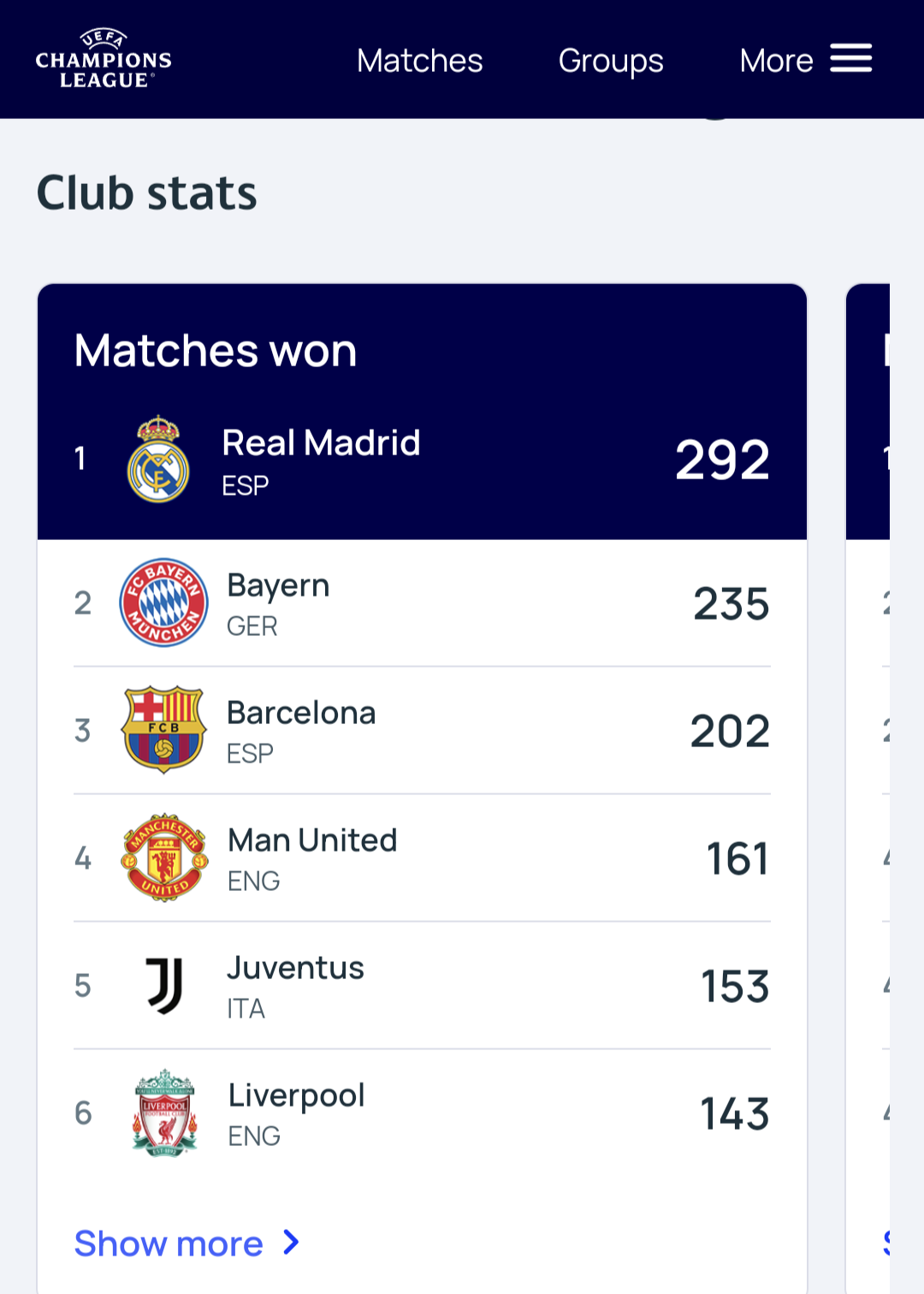
Task: Expand the More menu
Action: click(x=776, y=61)
